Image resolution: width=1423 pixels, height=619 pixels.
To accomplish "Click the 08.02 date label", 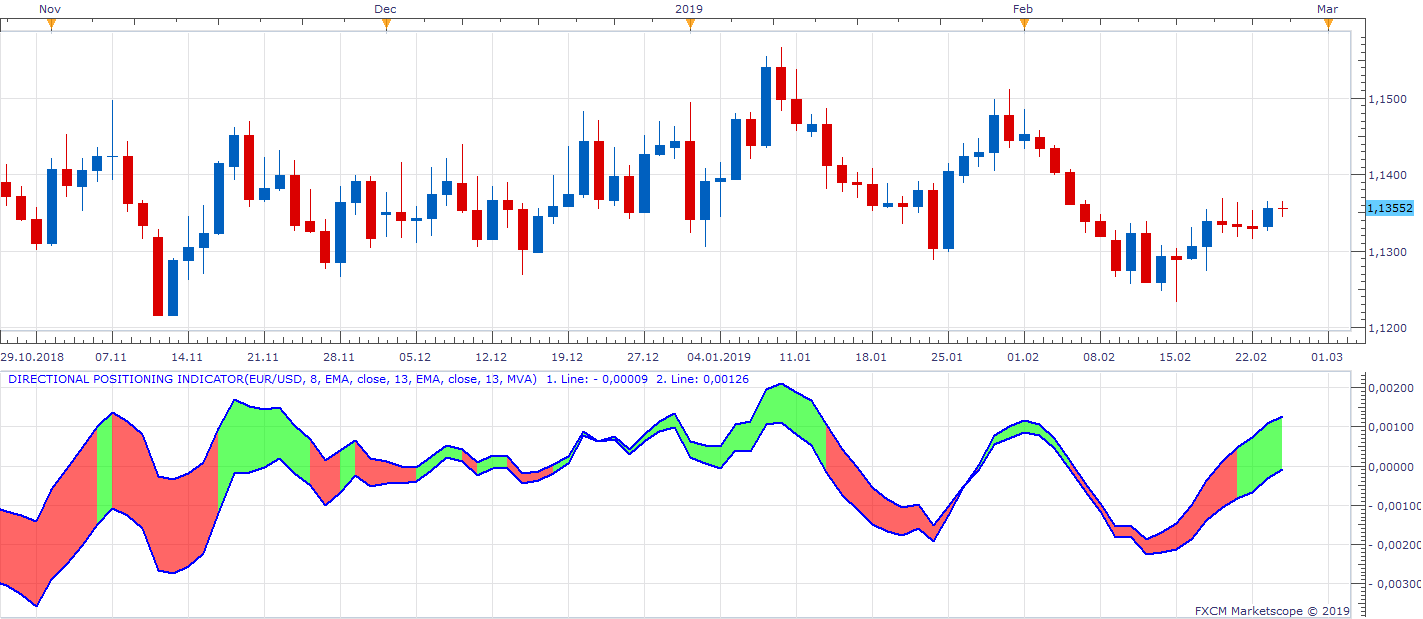I will point(1099,357).
